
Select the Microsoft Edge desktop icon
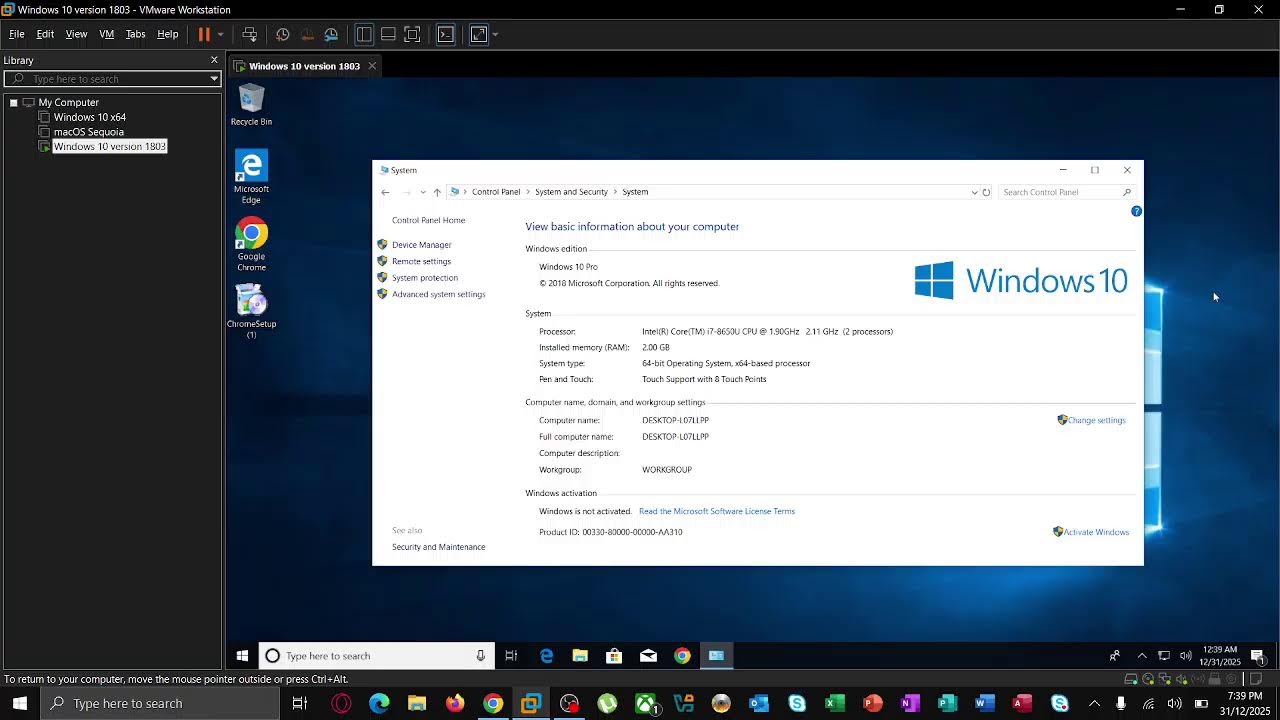tap(251, 177)
